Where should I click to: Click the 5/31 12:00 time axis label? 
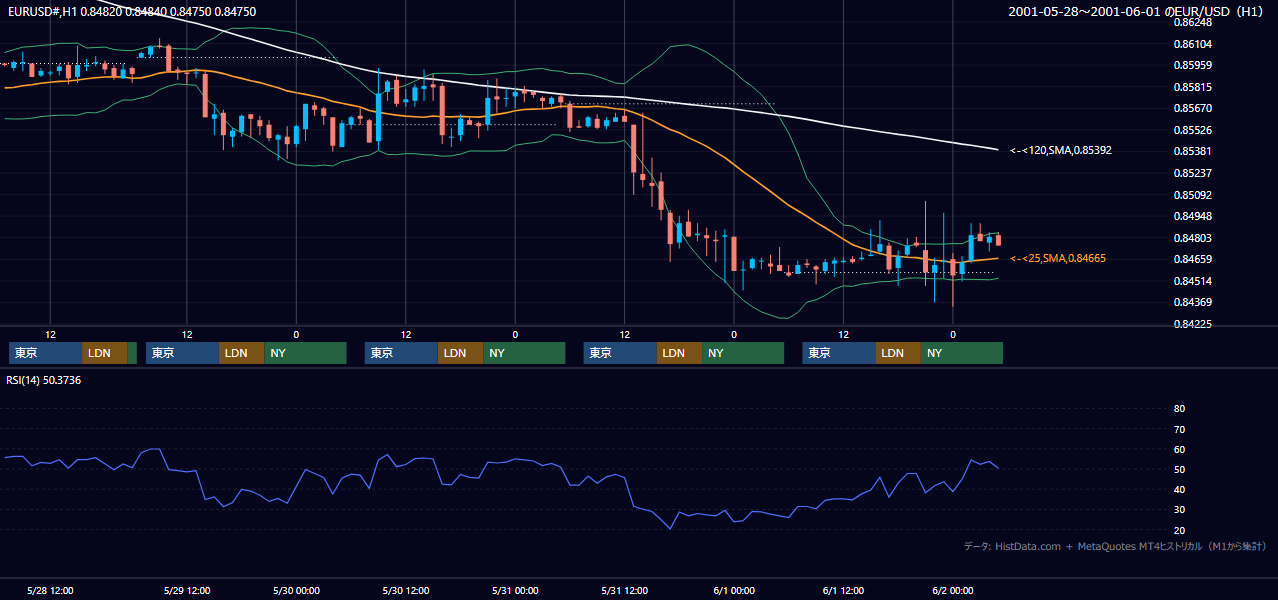click(x=625, y=591)
